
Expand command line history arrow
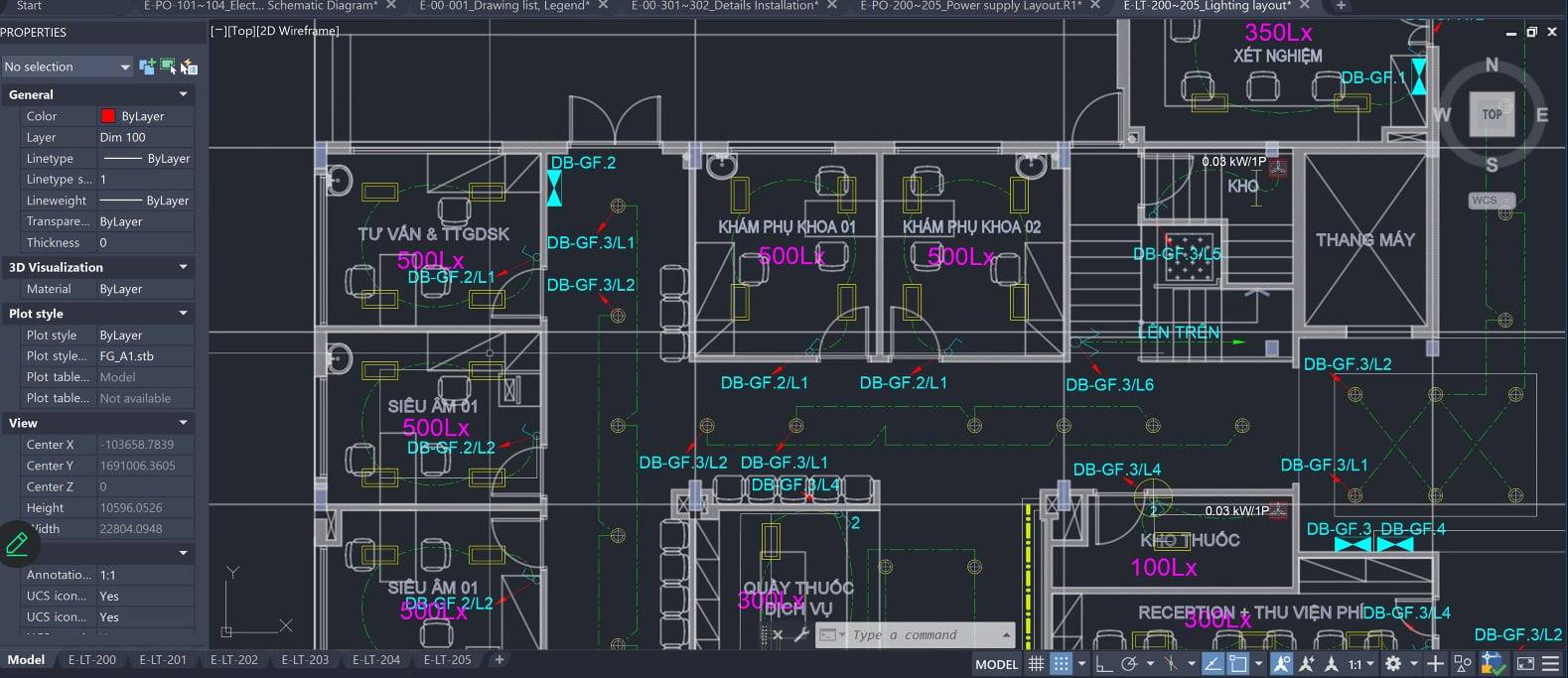coord(1006,635)
